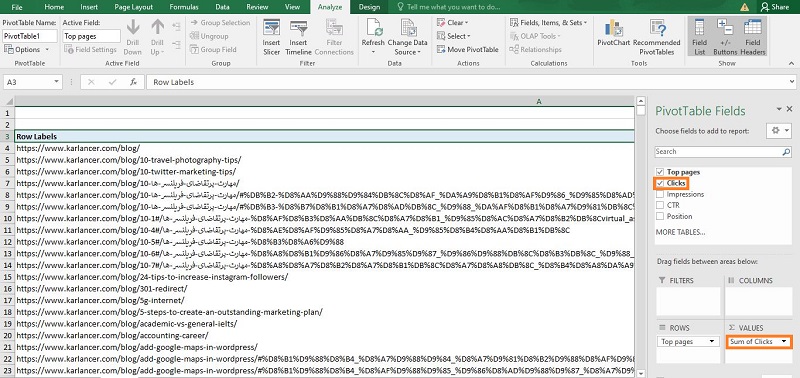800x378 pixels.
Task: Switch to the Insert tab
Action: (x=89, y=7)
